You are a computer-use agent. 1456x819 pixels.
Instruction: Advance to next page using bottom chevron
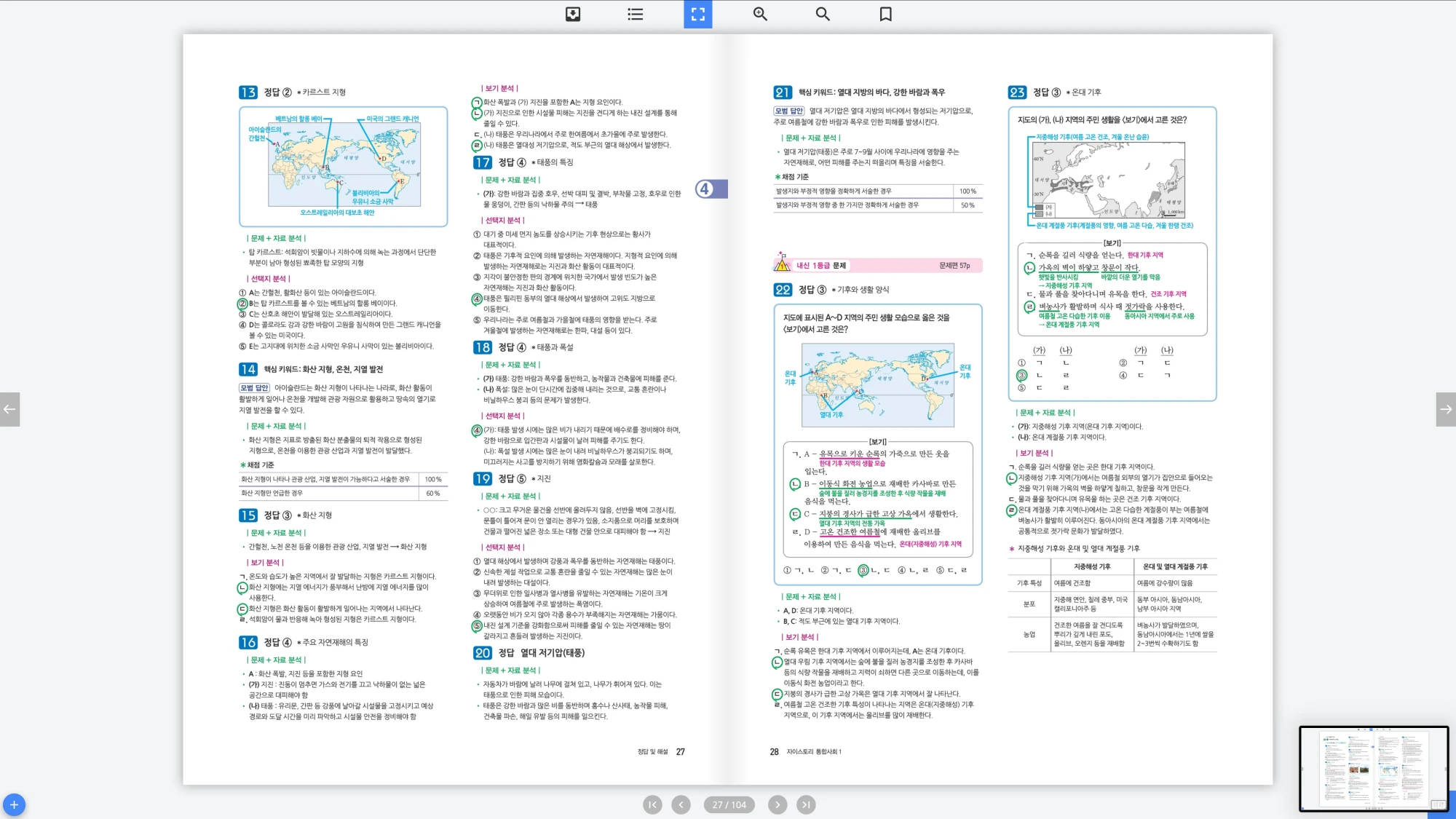(778, 804)
